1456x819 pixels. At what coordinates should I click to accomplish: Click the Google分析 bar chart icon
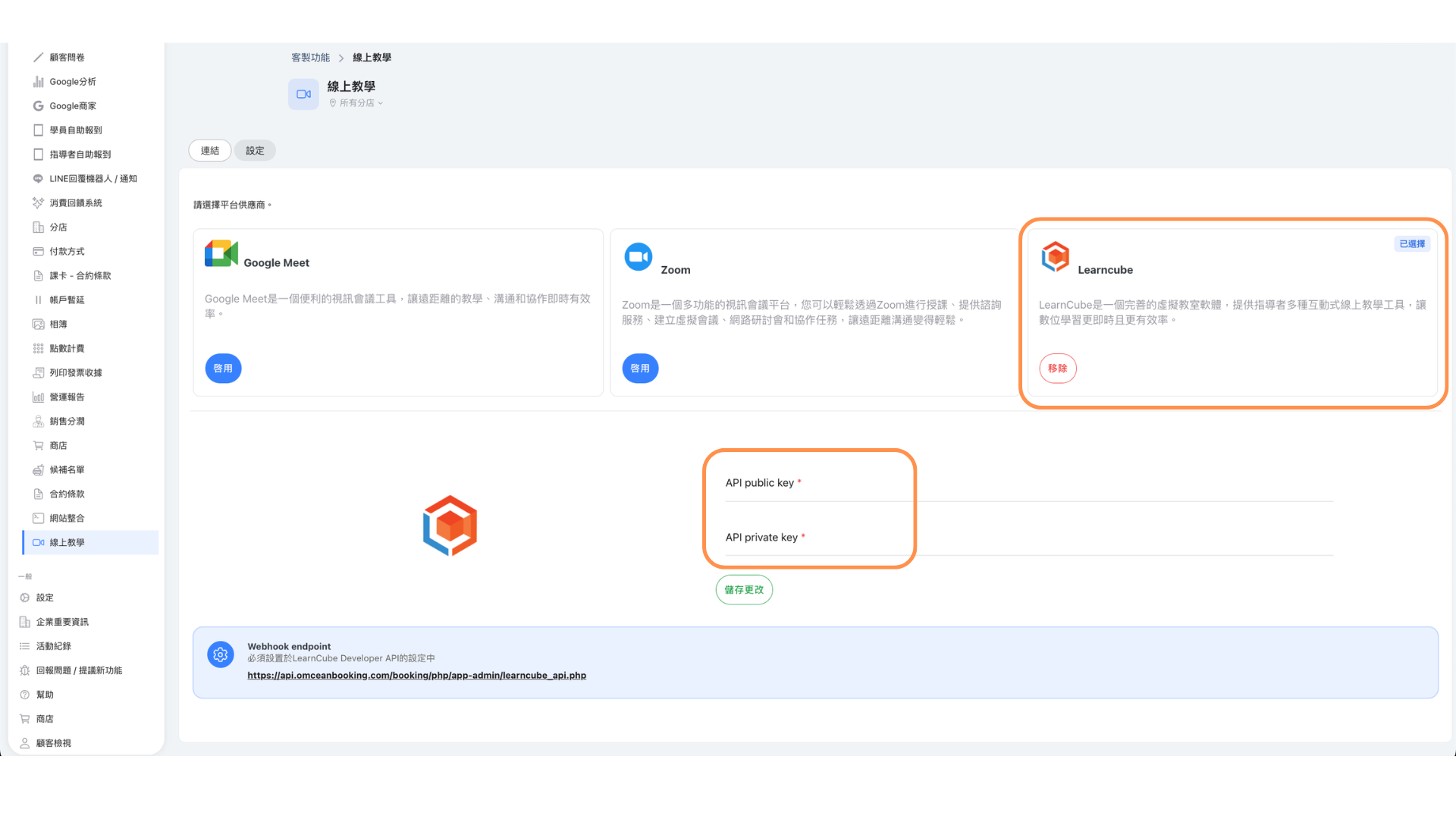38,82
